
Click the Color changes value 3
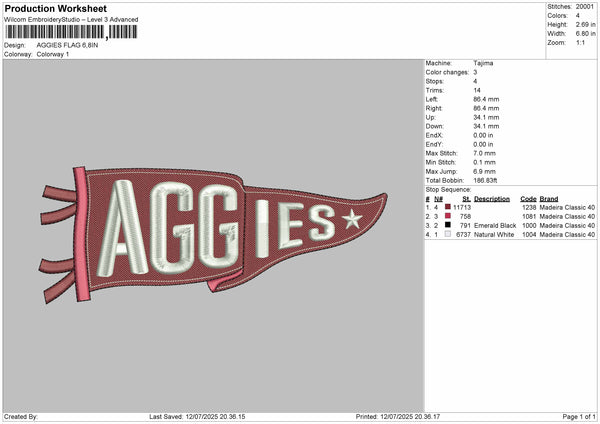pyautogui.click(x=475, y=72)
